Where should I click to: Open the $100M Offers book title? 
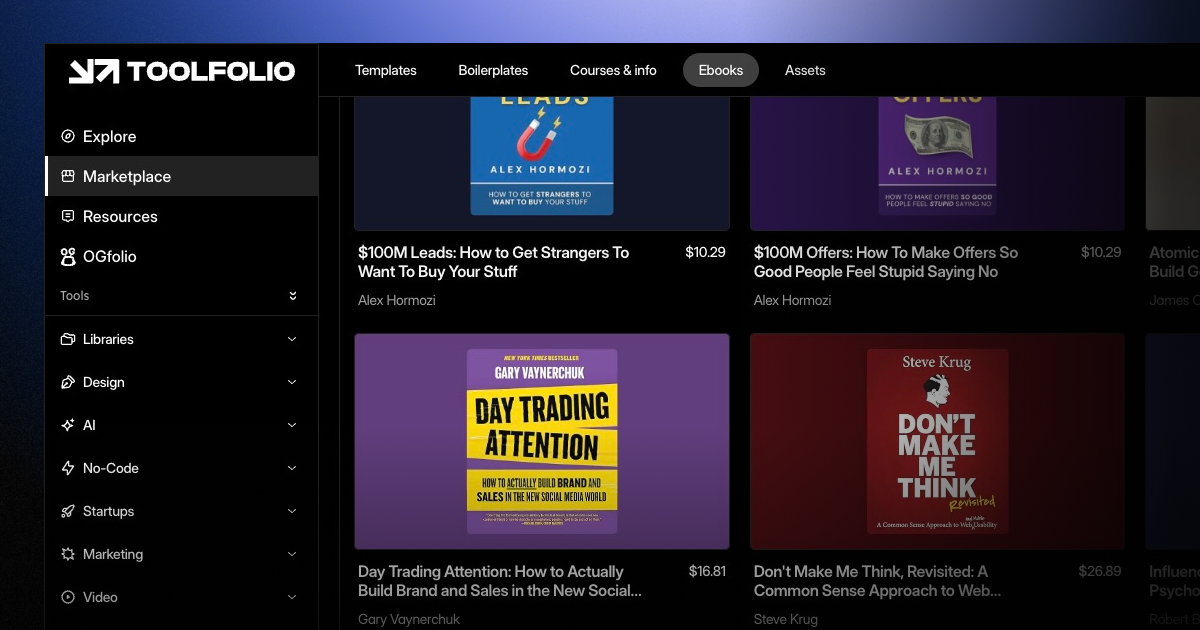pyautogui.click(x=886, y=262)
